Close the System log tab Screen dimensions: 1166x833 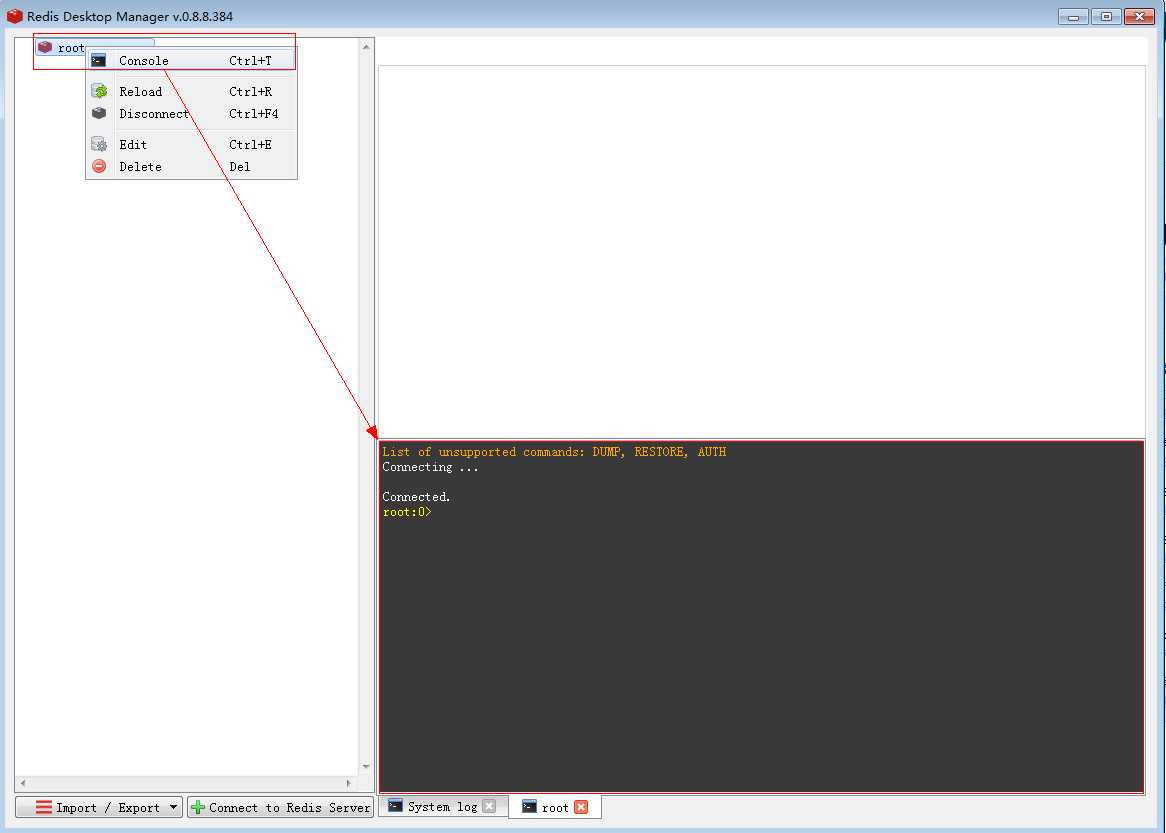[x=489, y=806]
